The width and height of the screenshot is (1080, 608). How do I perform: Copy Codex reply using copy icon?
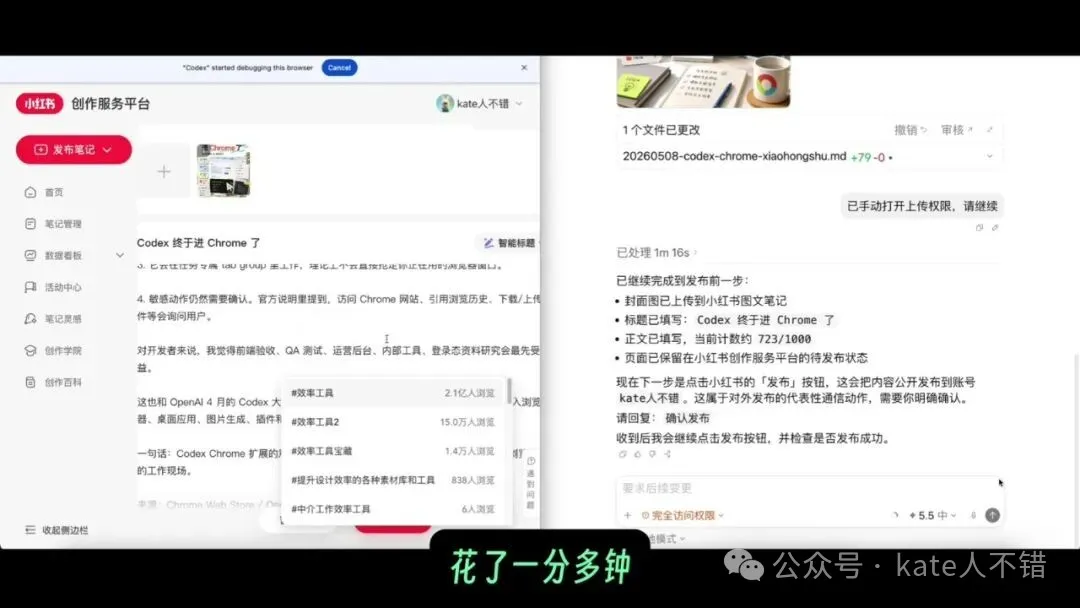623,454
